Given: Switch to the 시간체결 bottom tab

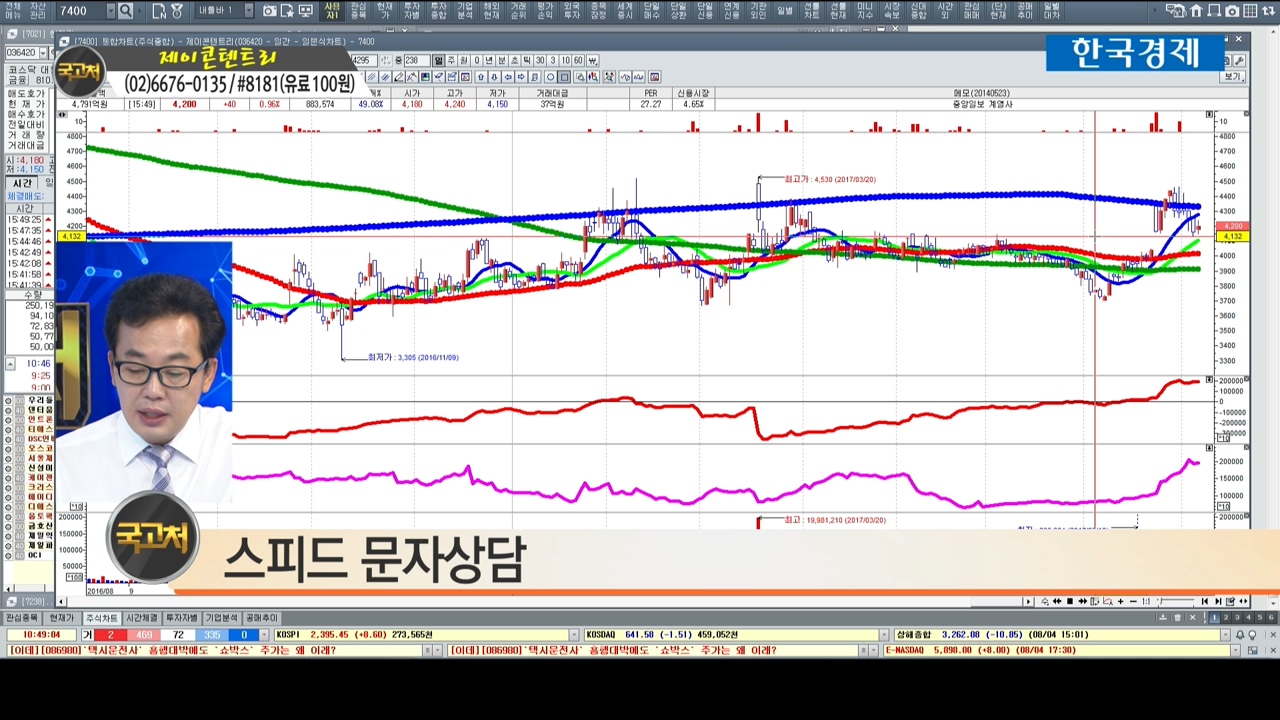Looking at the screenshot, I should pos(141,618).
